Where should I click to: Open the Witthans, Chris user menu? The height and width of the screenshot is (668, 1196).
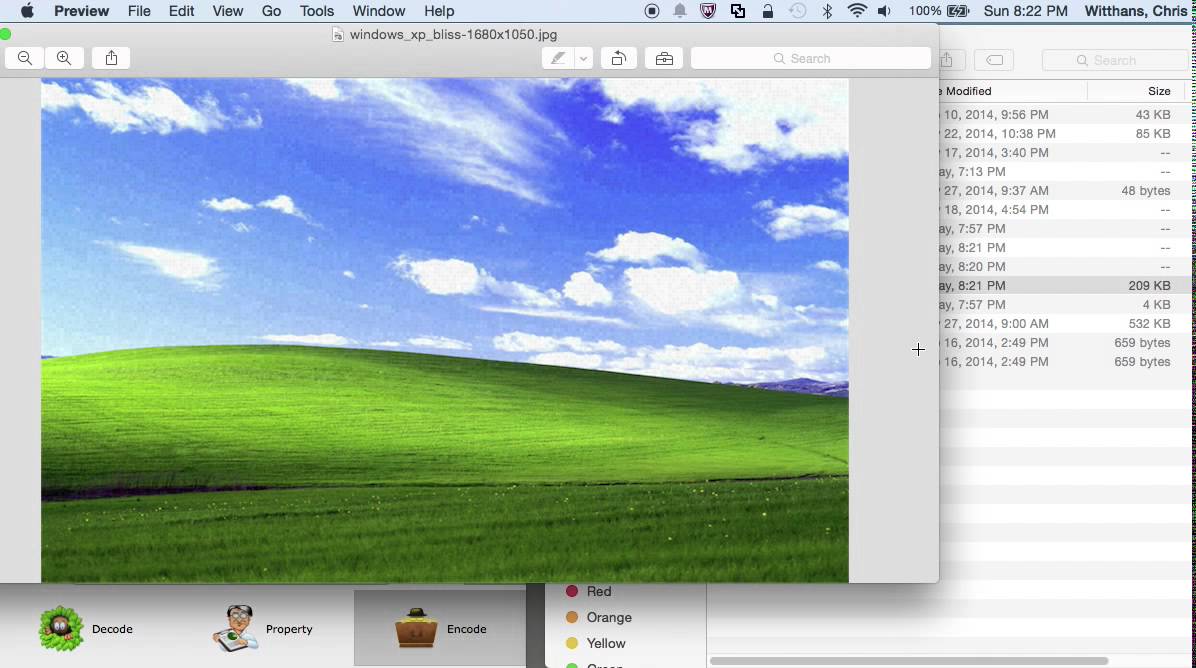pyautogui.click(x=1136, y=11)
